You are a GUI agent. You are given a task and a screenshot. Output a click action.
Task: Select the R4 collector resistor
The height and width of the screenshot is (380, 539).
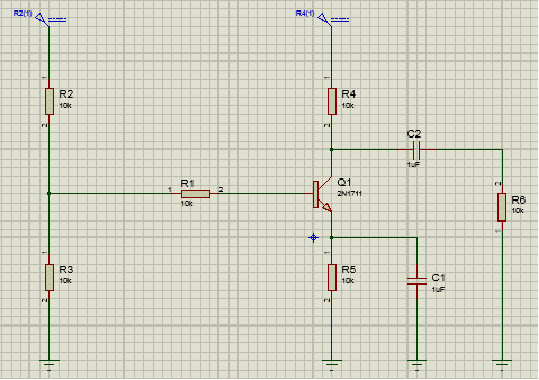click(x=332, y=101)
